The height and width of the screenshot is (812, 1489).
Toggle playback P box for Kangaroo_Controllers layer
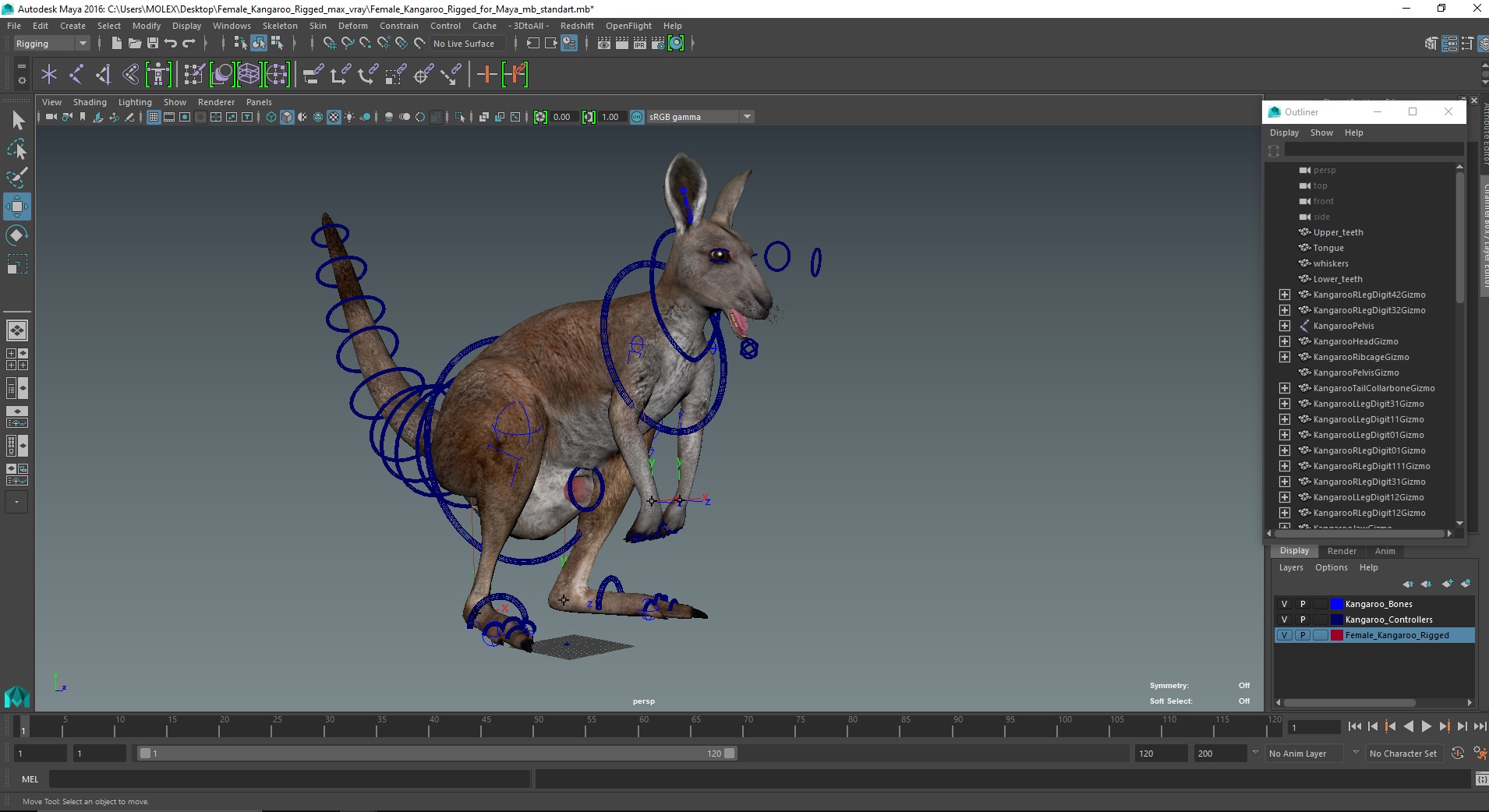click(1302, 620)
